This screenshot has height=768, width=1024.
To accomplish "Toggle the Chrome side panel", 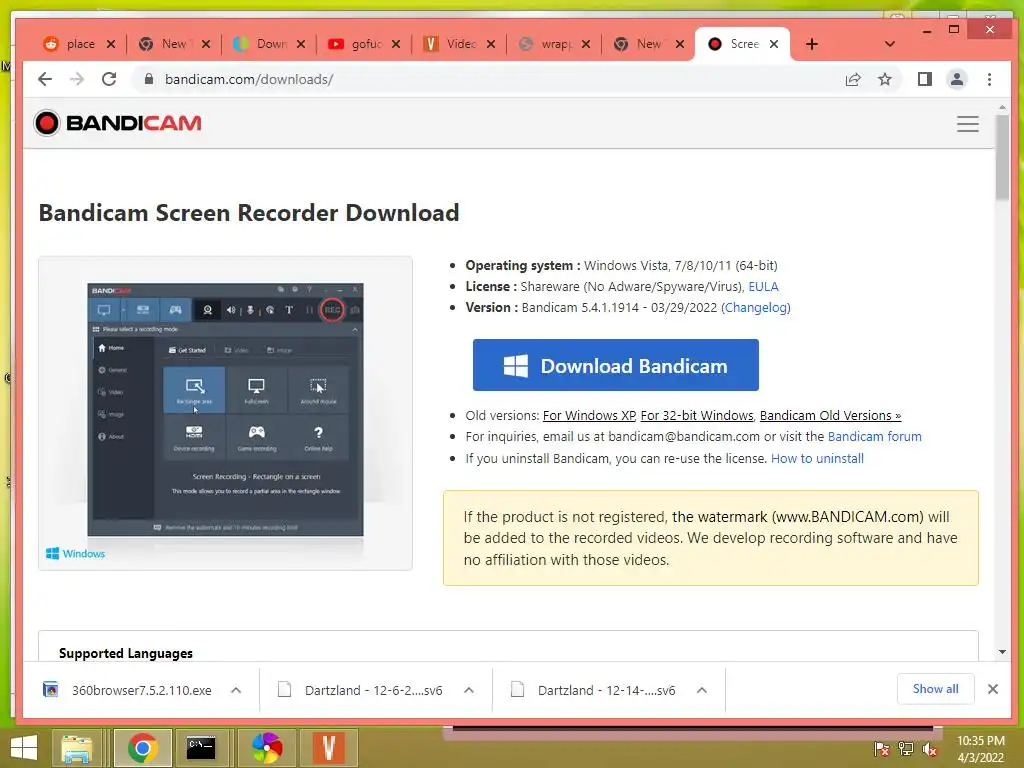I will (x=924, y=79).
